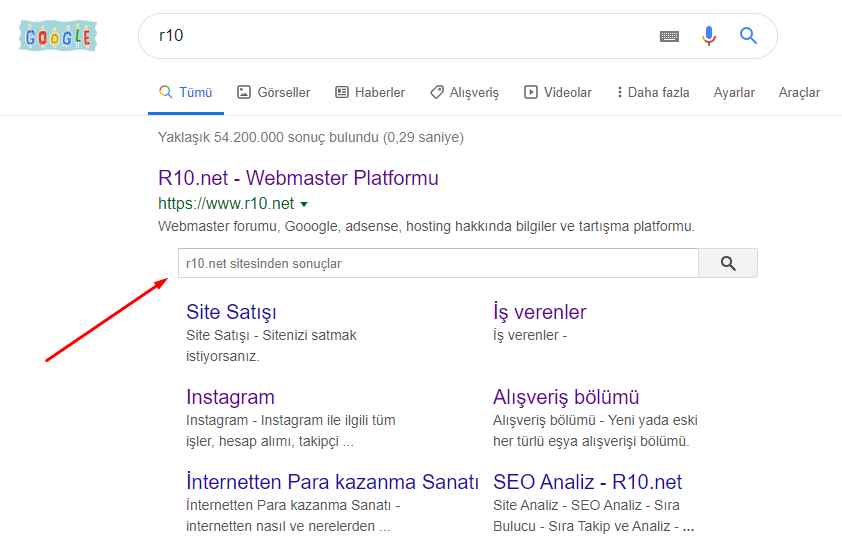Click the blue search magnifier icon
Screen dimensions: 842x552
[x=748, y=36]
